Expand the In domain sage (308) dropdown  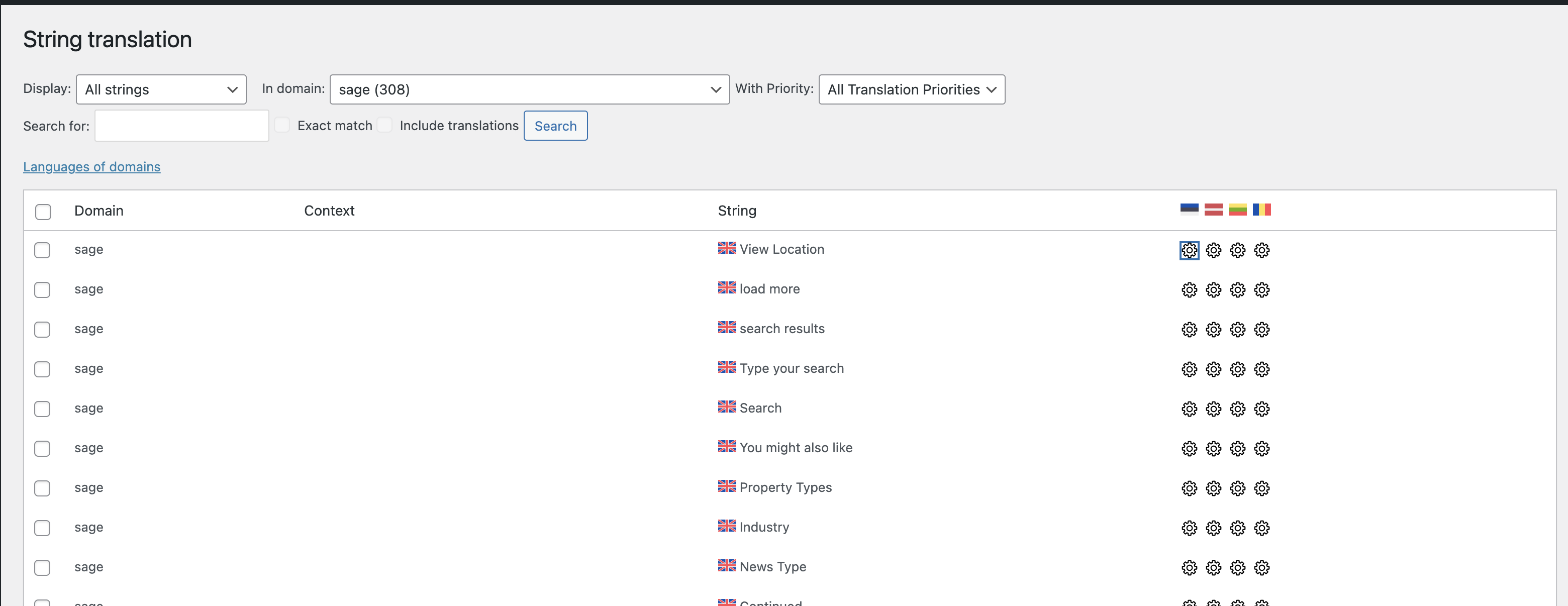[529, 89]
